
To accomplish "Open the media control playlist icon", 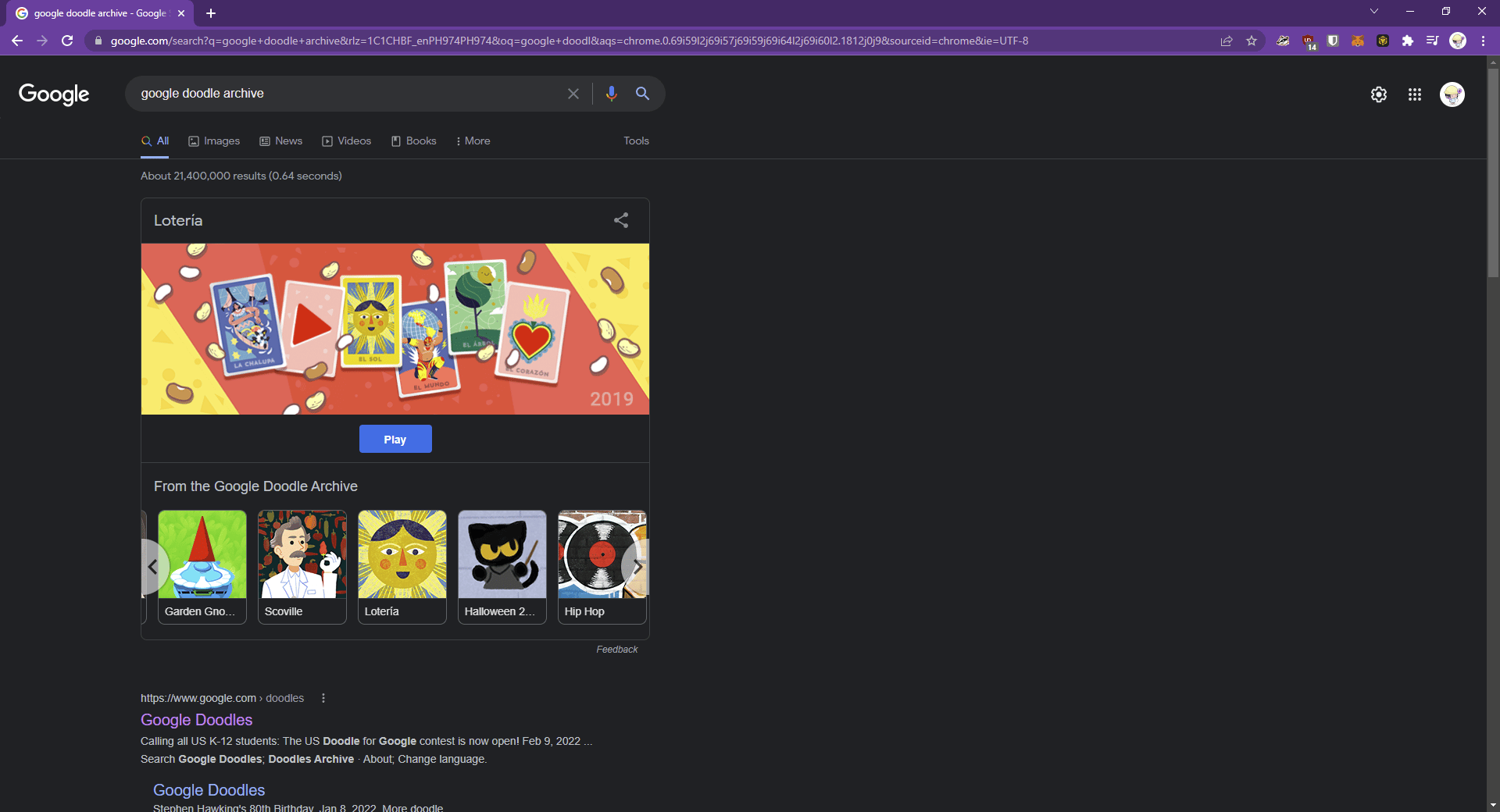I will (x=1432, y=41).
